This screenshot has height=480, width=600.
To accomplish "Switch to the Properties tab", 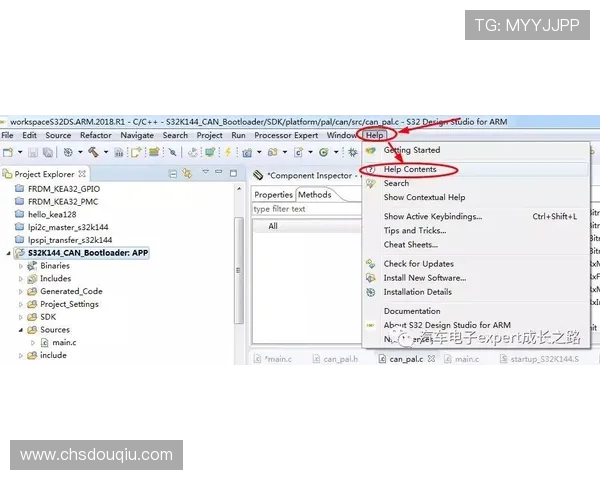I will (x=272, y=195).
